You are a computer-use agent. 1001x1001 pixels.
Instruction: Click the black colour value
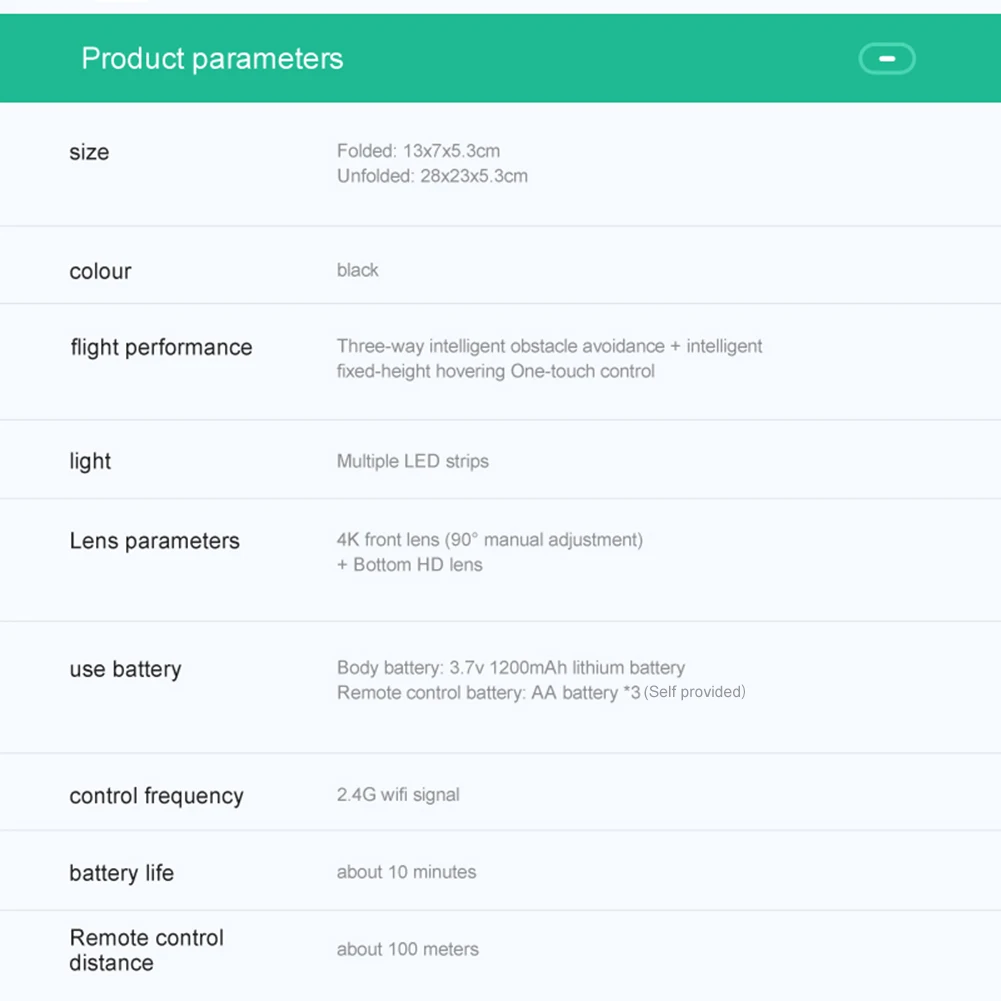coord(358,270)
